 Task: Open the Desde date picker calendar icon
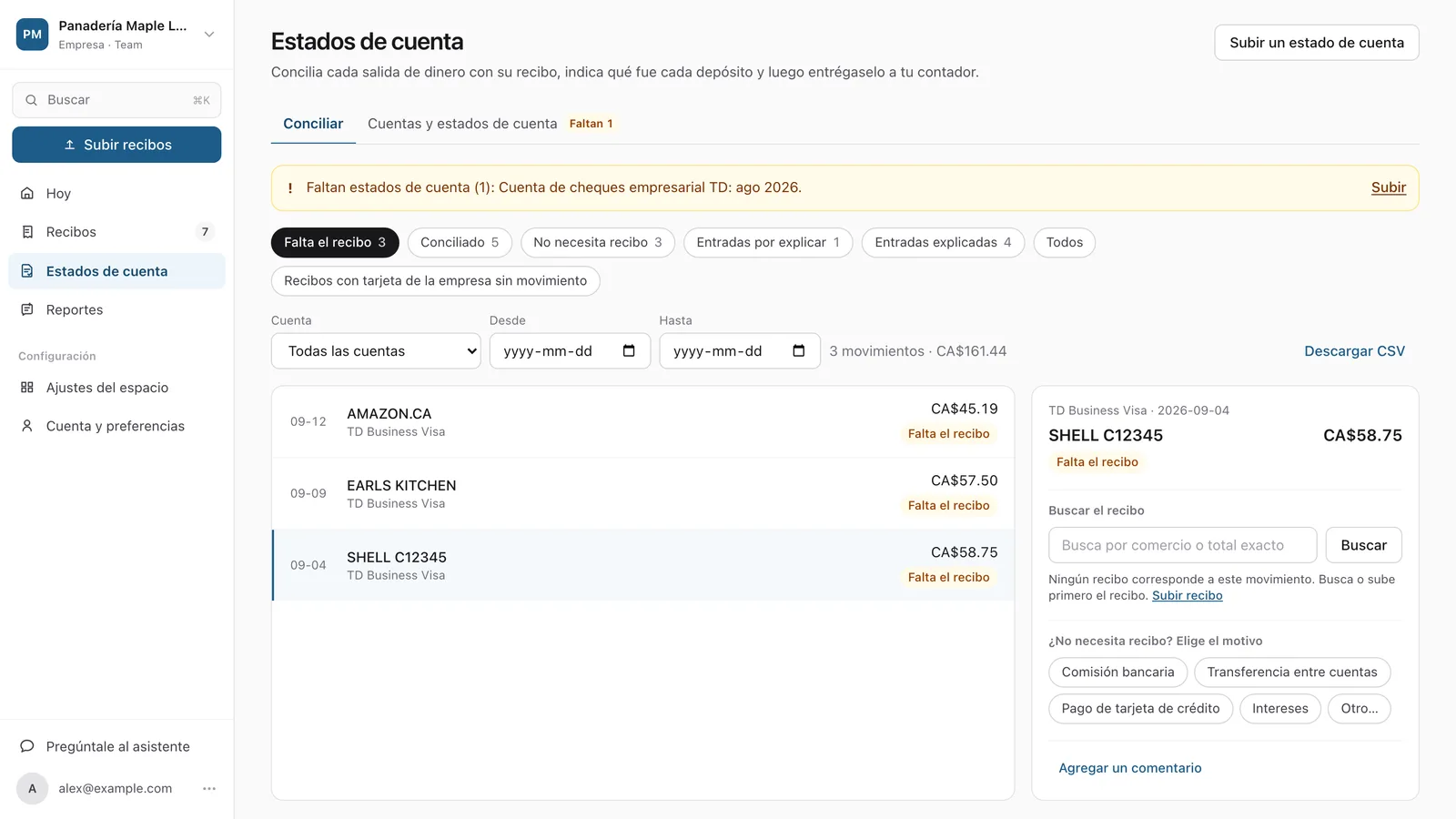(x=629, y=351)
